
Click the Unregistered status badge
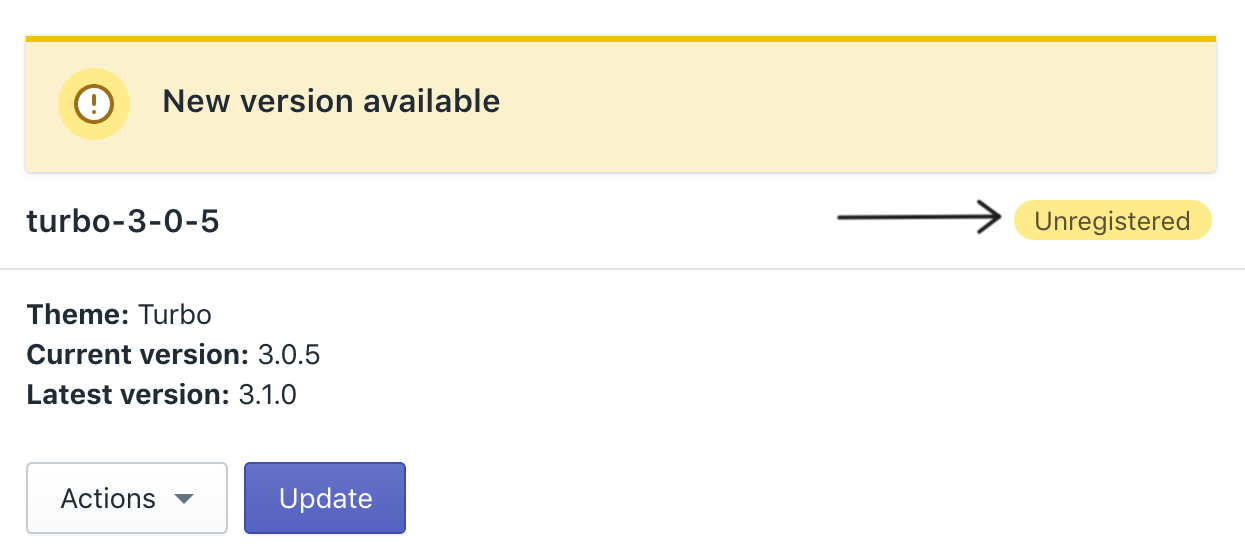pyautogui.click(x=1112, y=221)
